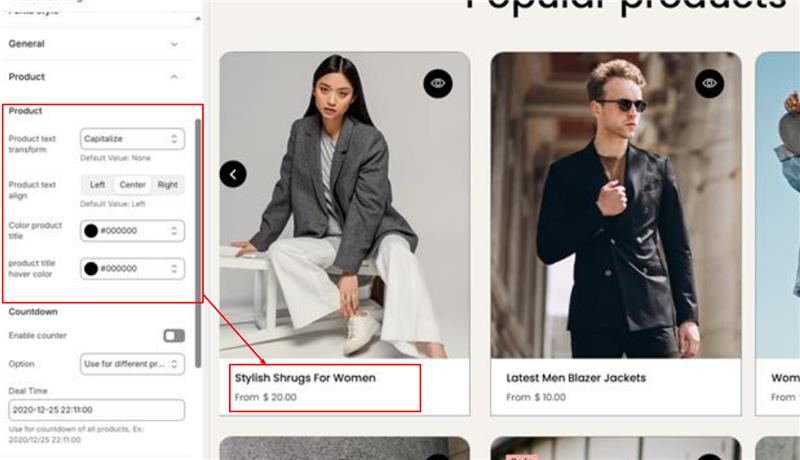800x460 pixels.
Task: Expand the General section
Action: click(x=174, y=44)
